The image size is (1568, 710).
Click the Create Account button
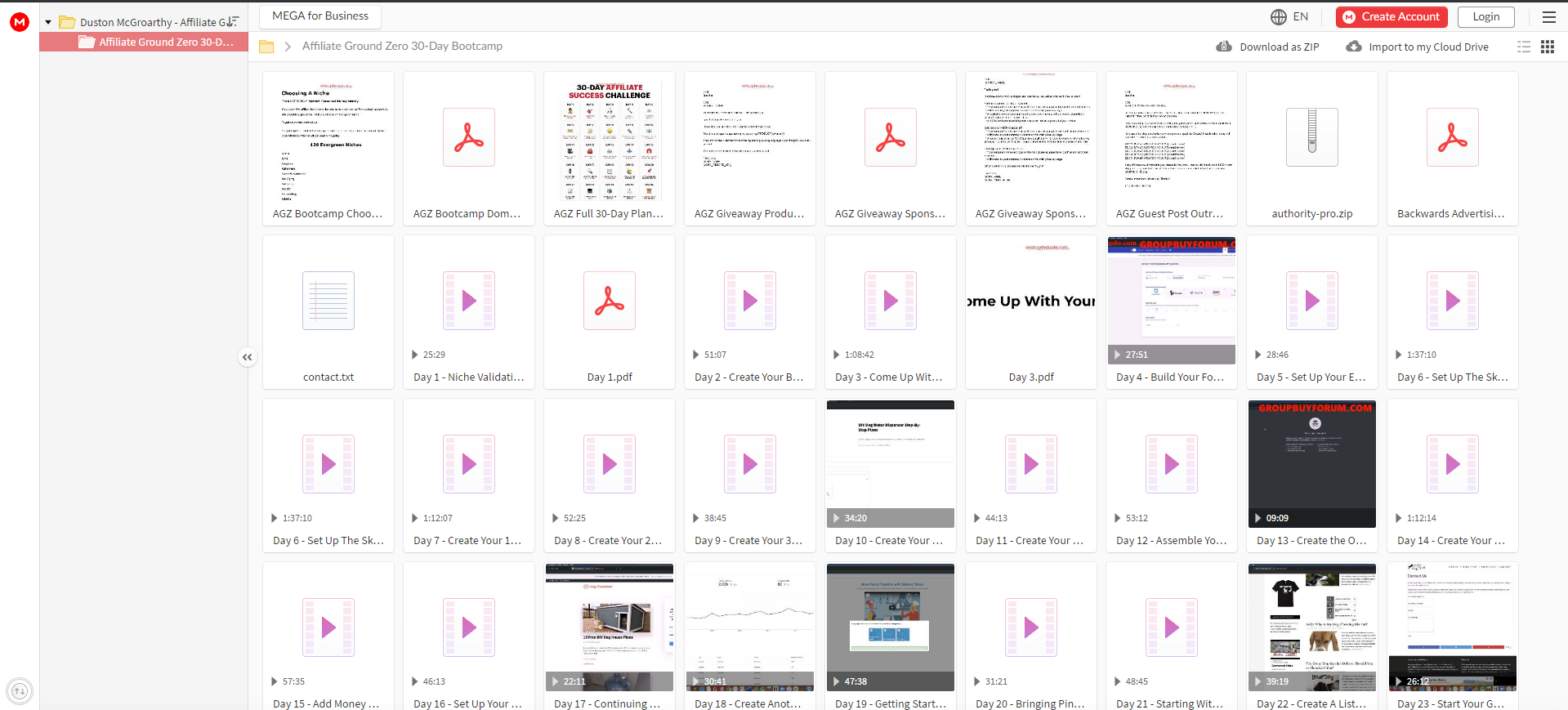[x=1392, y=16]
